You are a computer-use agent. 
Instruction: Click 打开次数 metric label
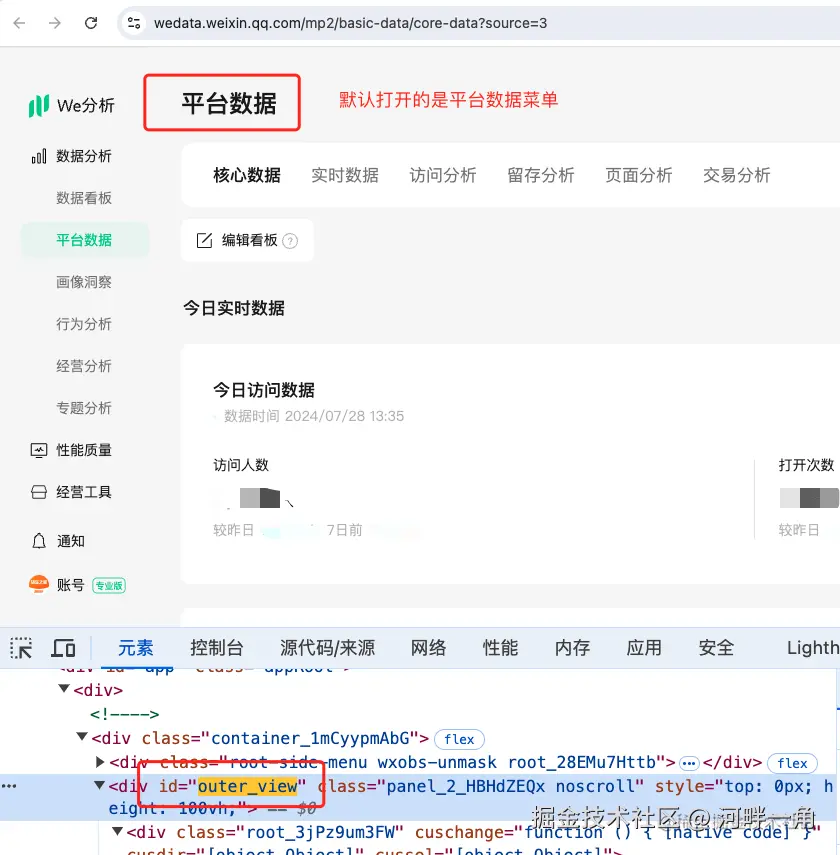click(806, 465)
